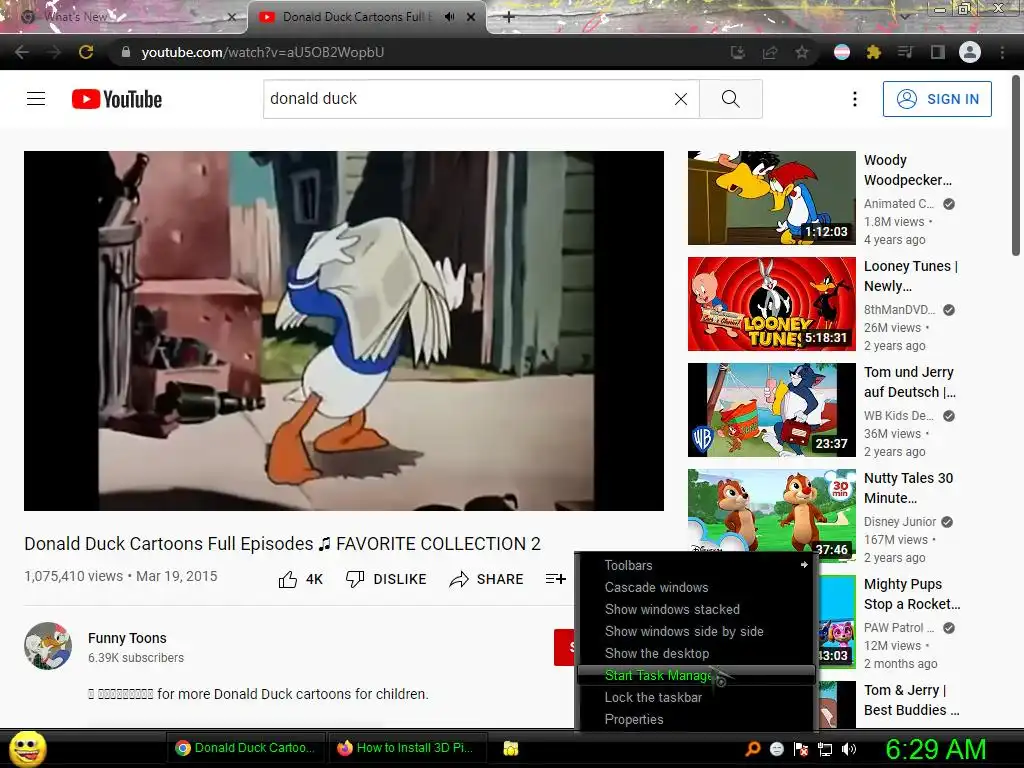1024x768 pixels.
Task: Close the What's New tab
Action: 231,18
